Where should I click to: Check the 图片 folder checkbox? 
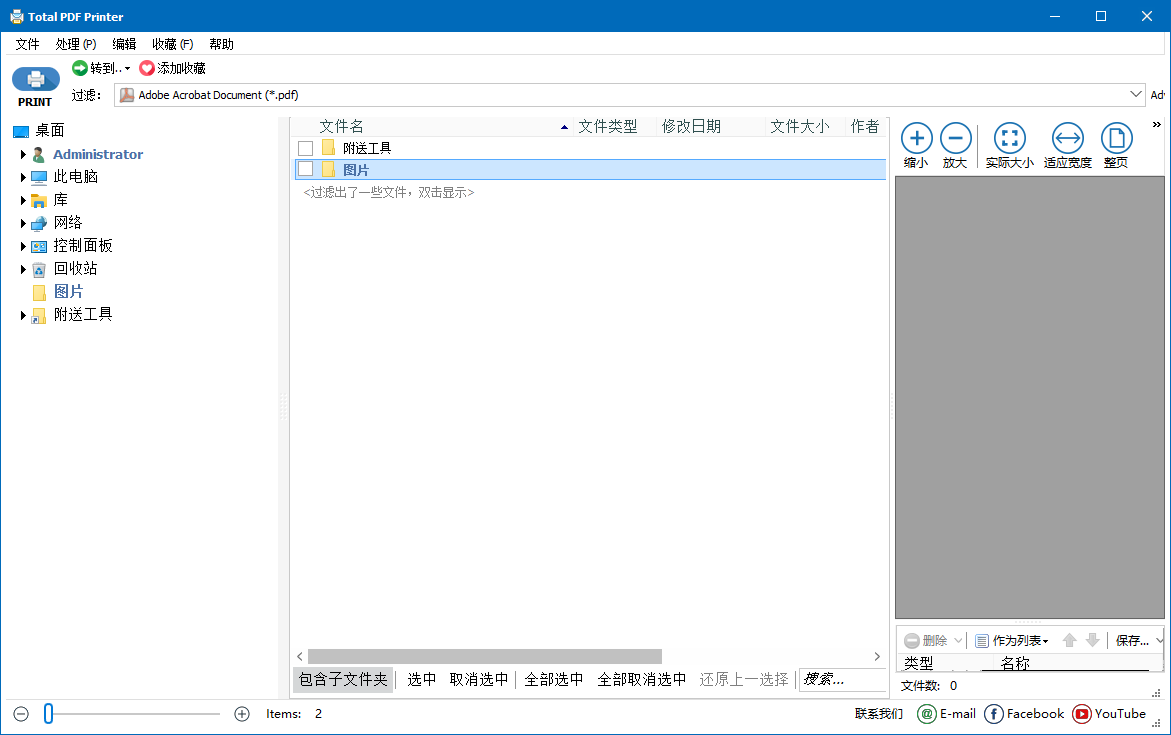(305, 168)
